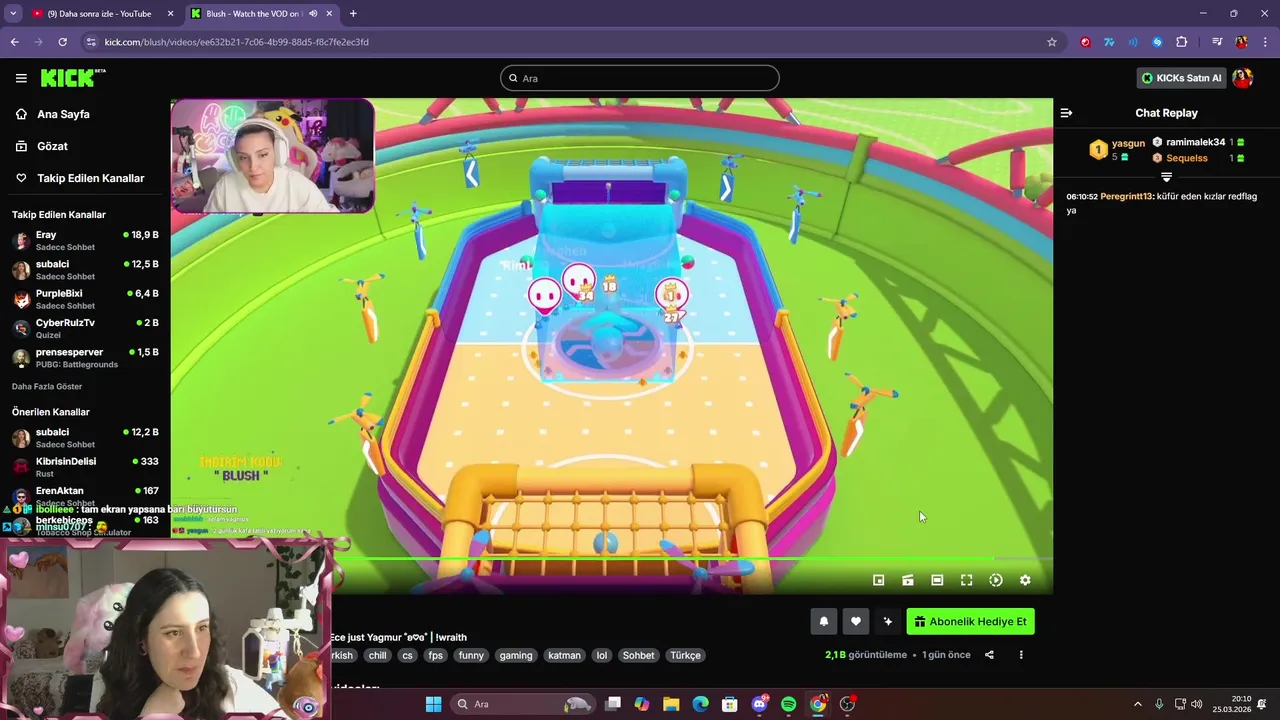The image size is (1280, 720).
Task: Open the video player settings gear
Action: (1025, 580)
